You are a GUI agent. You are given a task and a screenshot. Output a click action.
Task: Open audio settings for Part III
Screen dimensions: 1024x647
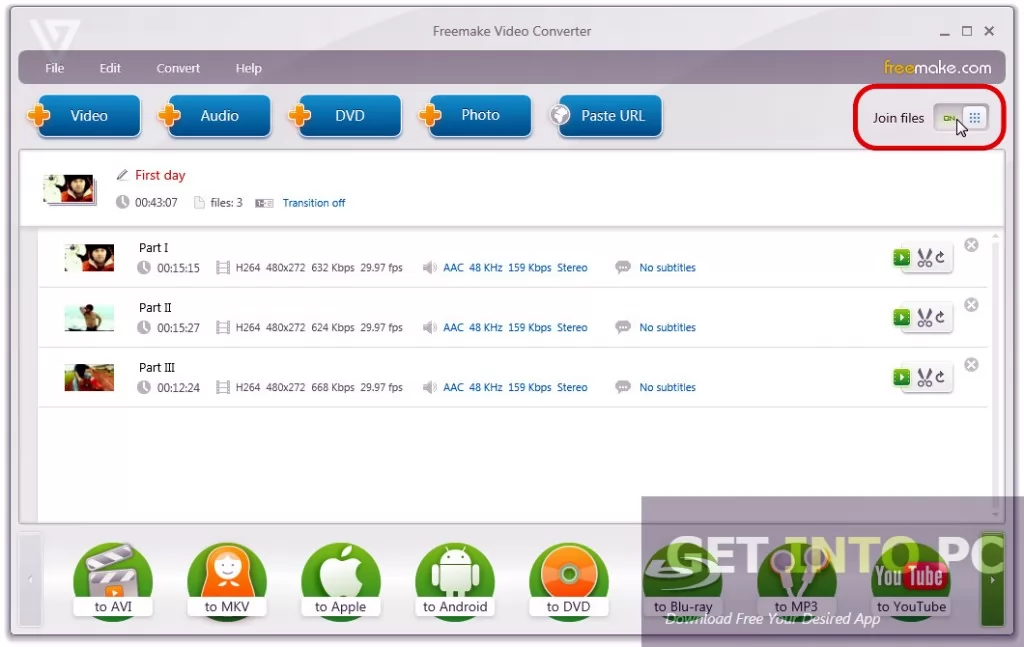pyautogui.click(x=515, y=387)
